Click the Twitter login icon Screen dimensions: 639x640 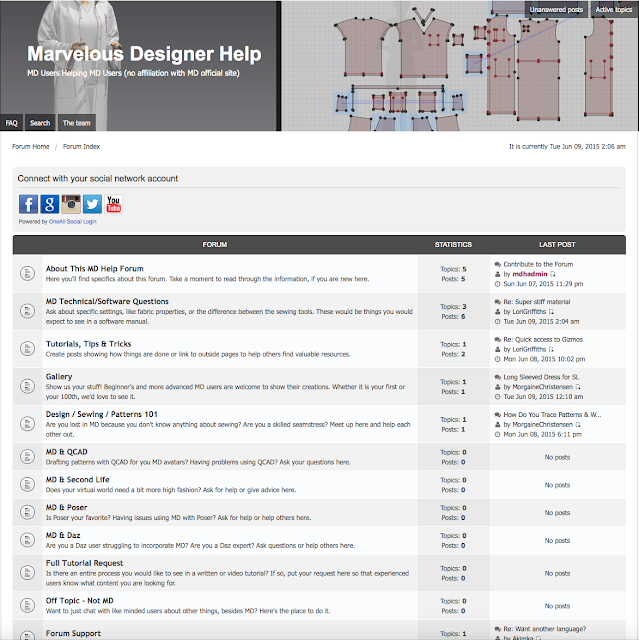pos(92,204)
